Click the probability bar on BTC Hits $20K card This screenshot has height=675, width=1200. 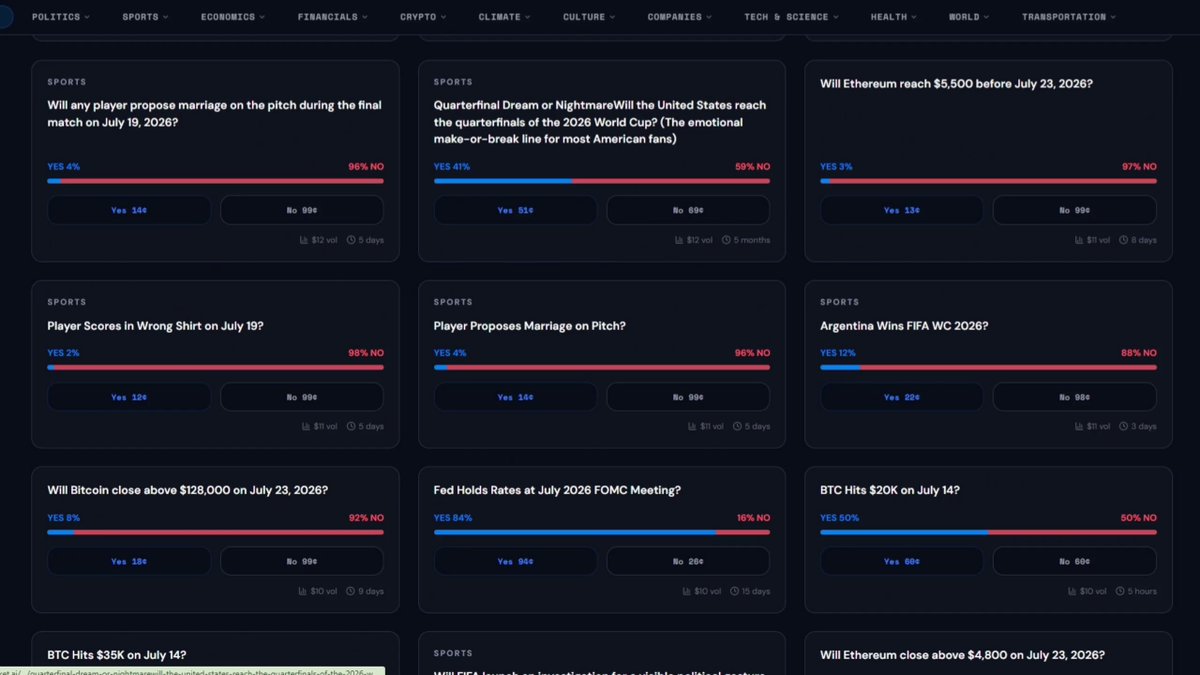point(988,532)
